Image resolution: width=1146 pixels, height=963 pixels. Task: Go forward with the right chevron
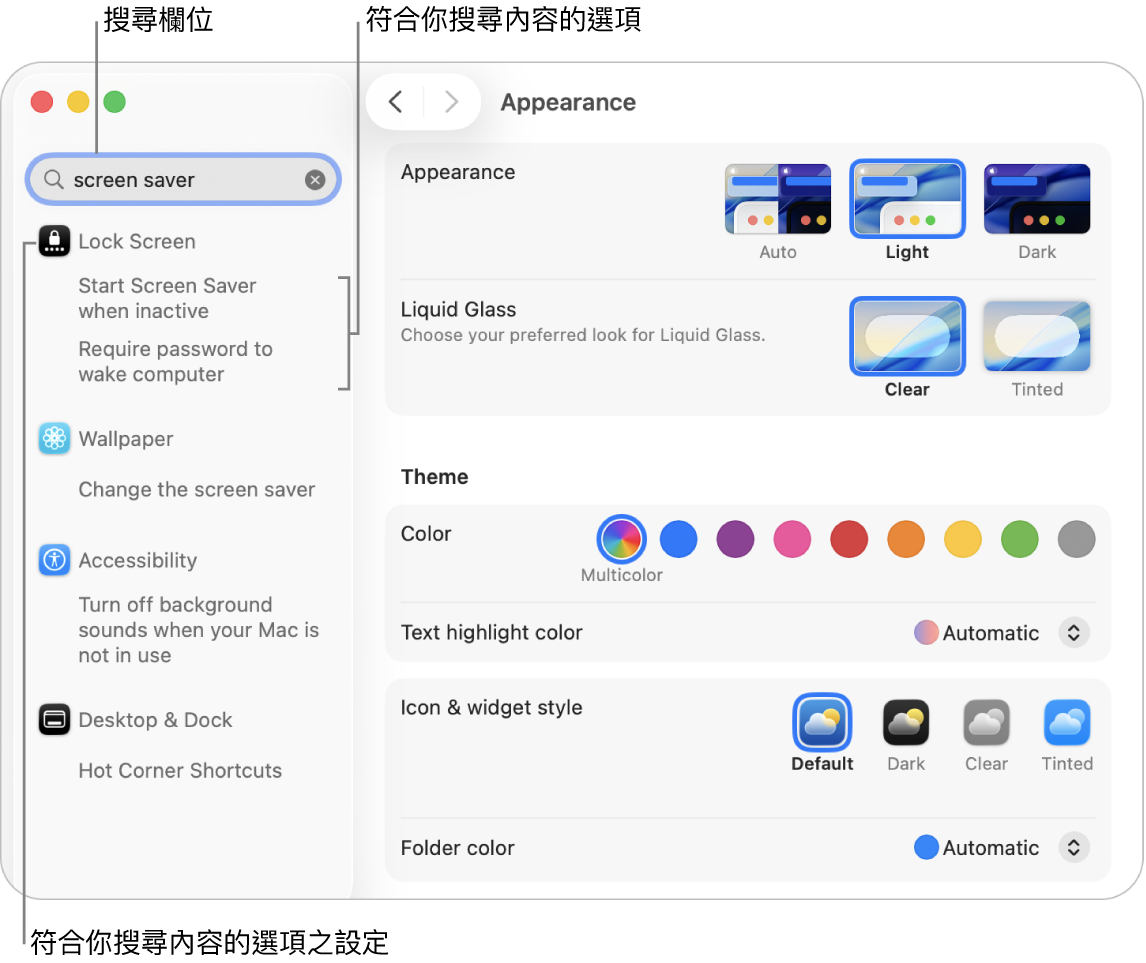pos(452,102)
